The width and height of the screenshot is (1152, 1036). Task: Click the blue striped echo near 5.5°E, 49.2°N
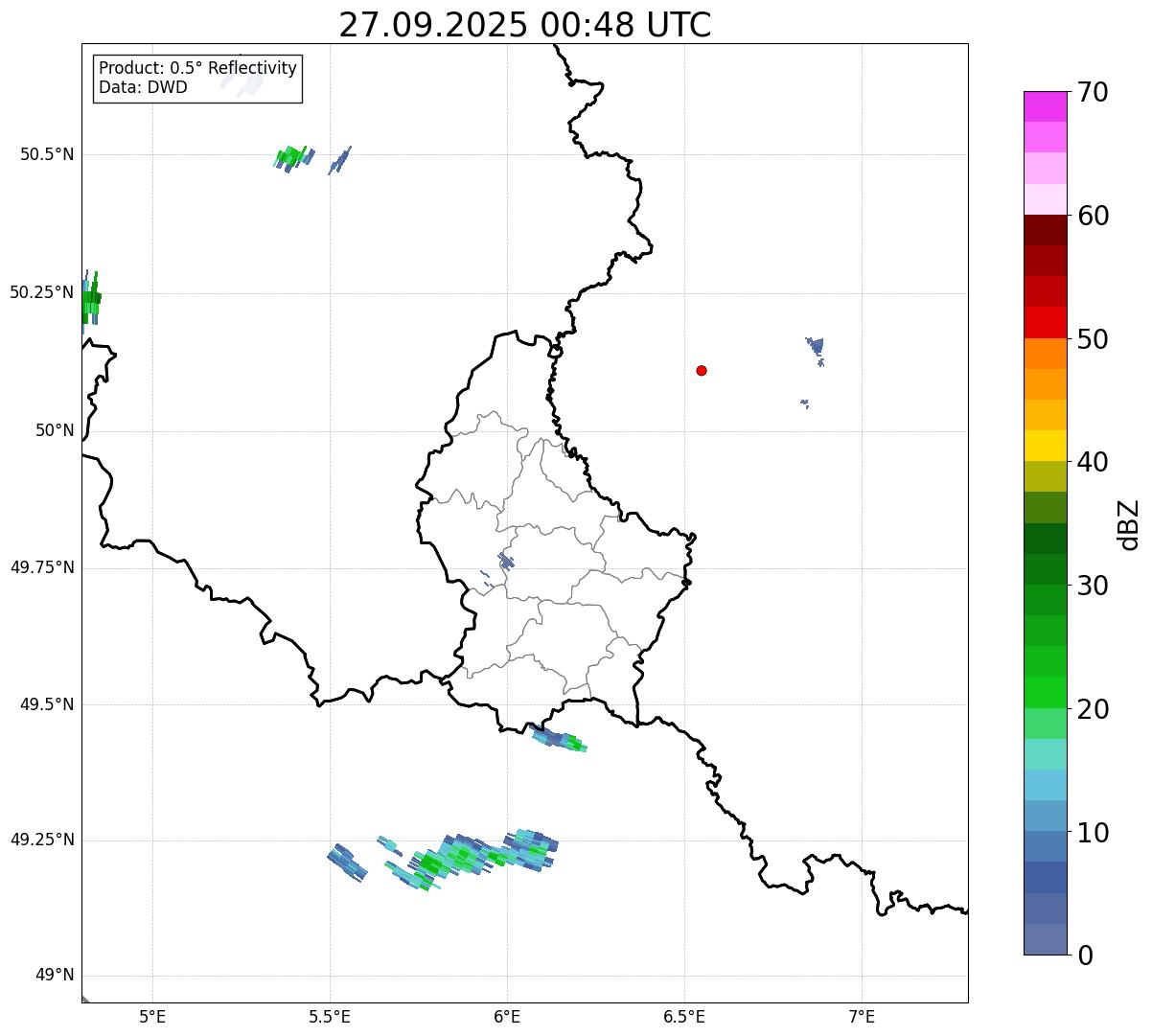click(346, 863)
